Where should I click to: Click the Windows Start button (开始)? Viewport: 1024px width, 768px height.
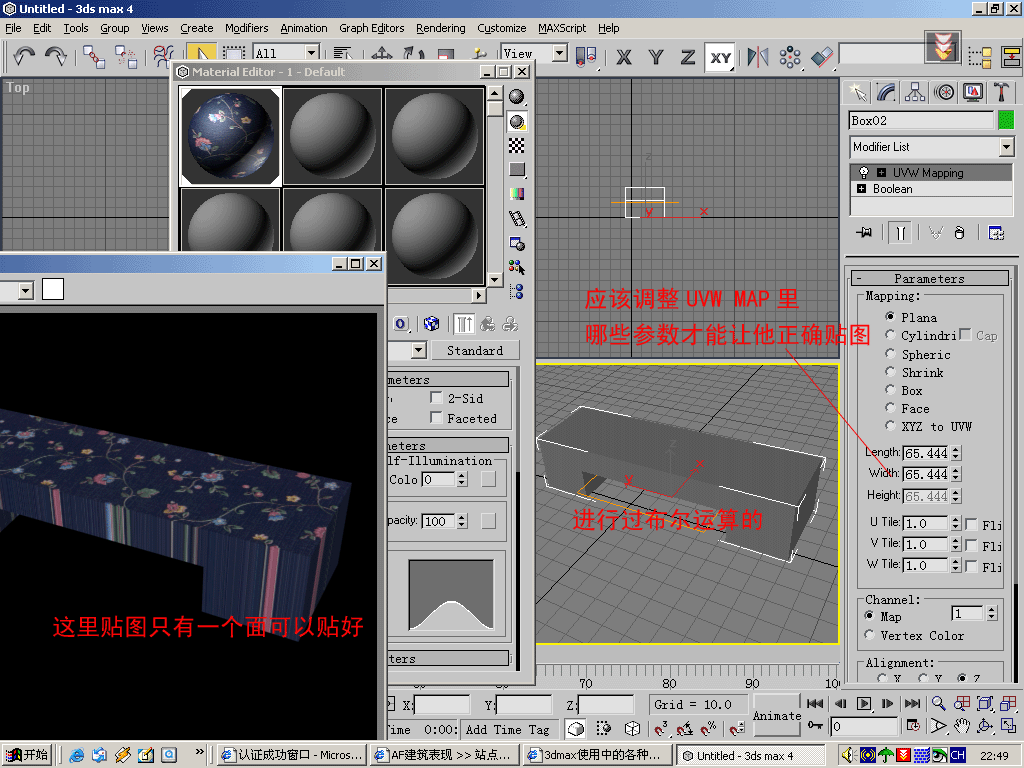pos(27,755)
